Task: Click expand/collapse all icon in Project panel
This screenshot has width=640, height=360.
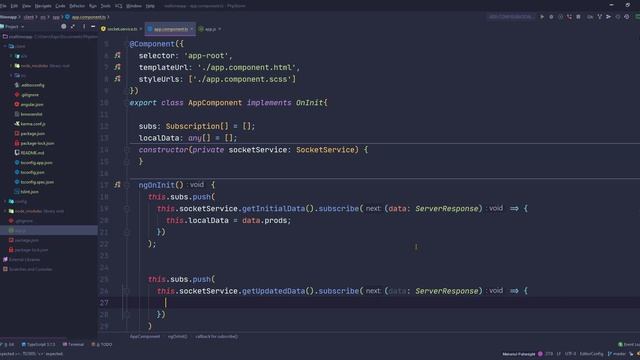Action: coord(73,27)
